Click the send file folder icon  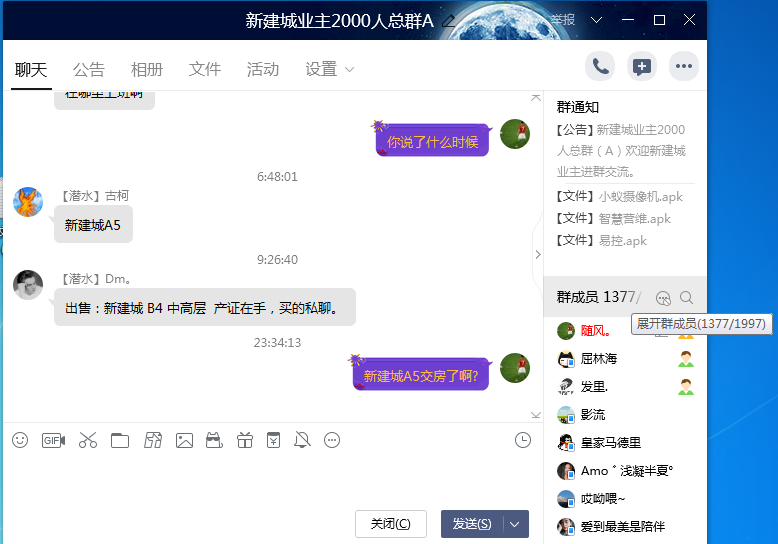coord(120,440)
